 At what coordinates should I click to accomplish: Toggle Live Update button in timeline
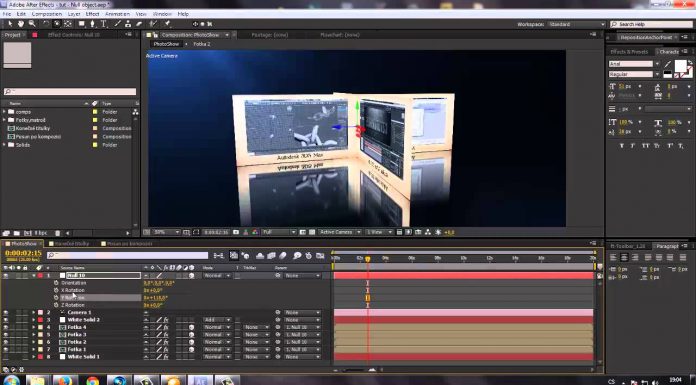(233, 255)
